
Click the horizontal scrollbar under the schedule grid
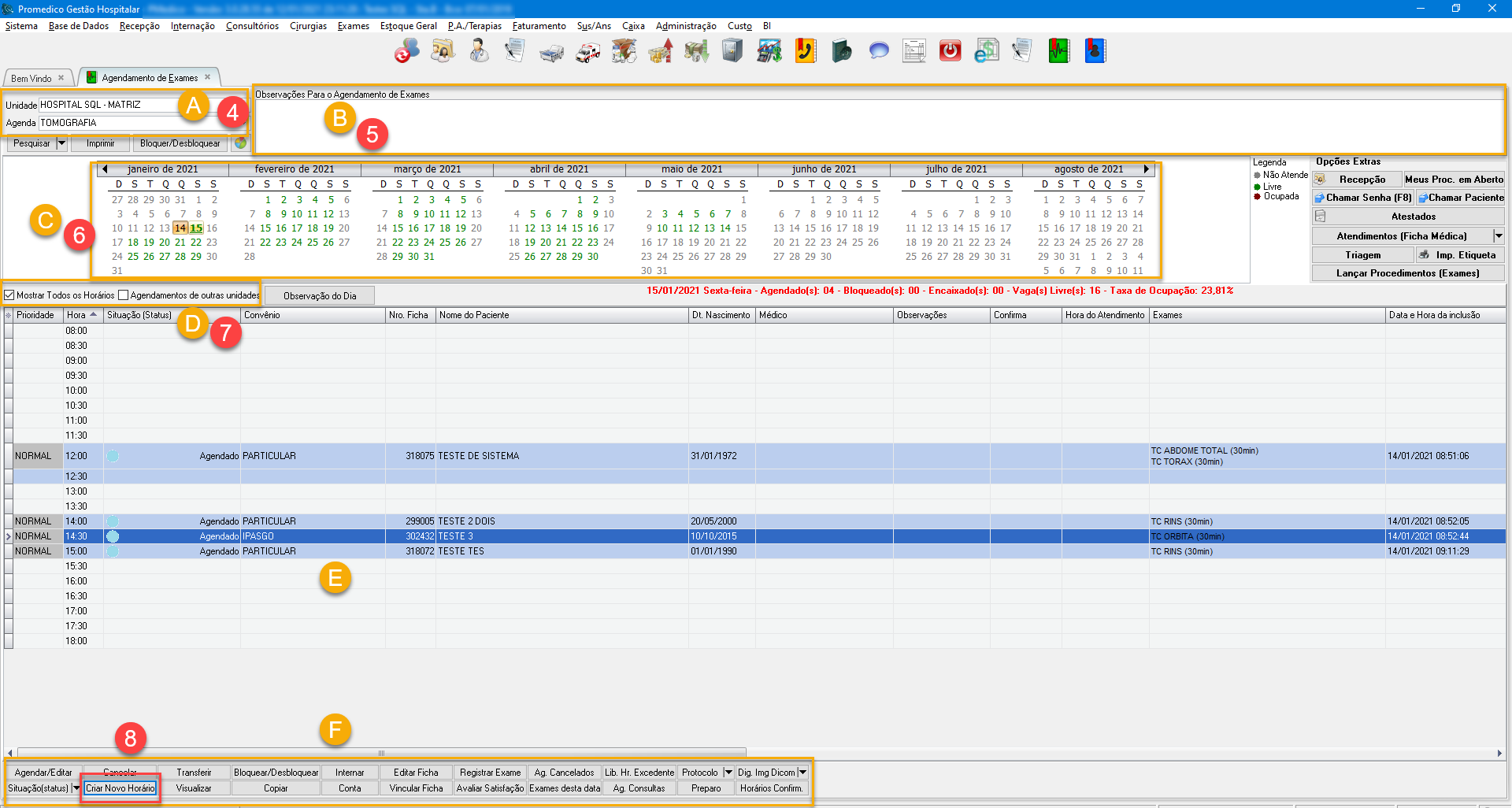point(381,753)
